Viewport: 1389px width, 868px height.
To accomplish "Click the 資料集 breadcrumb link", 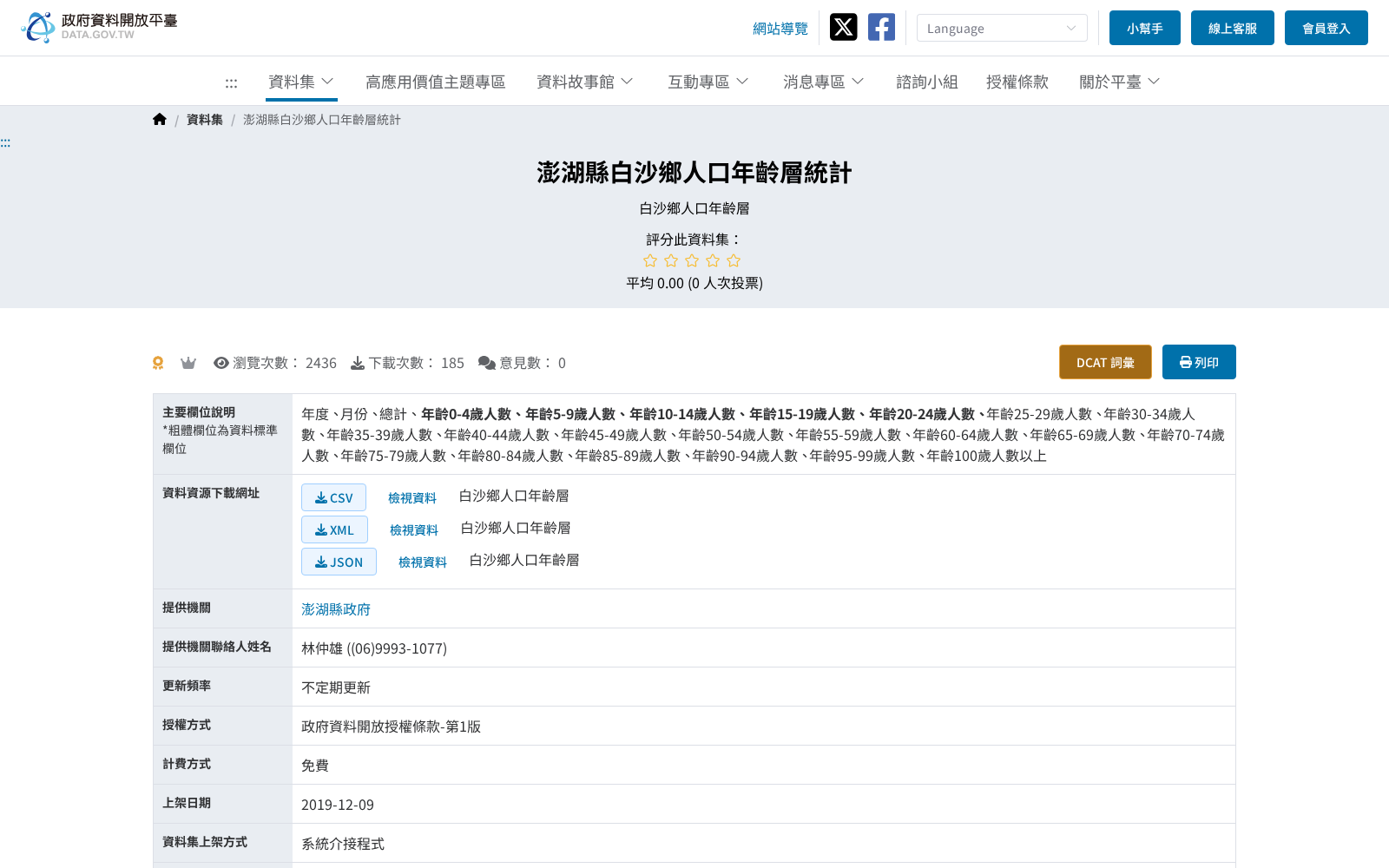I will click(205, 120).
